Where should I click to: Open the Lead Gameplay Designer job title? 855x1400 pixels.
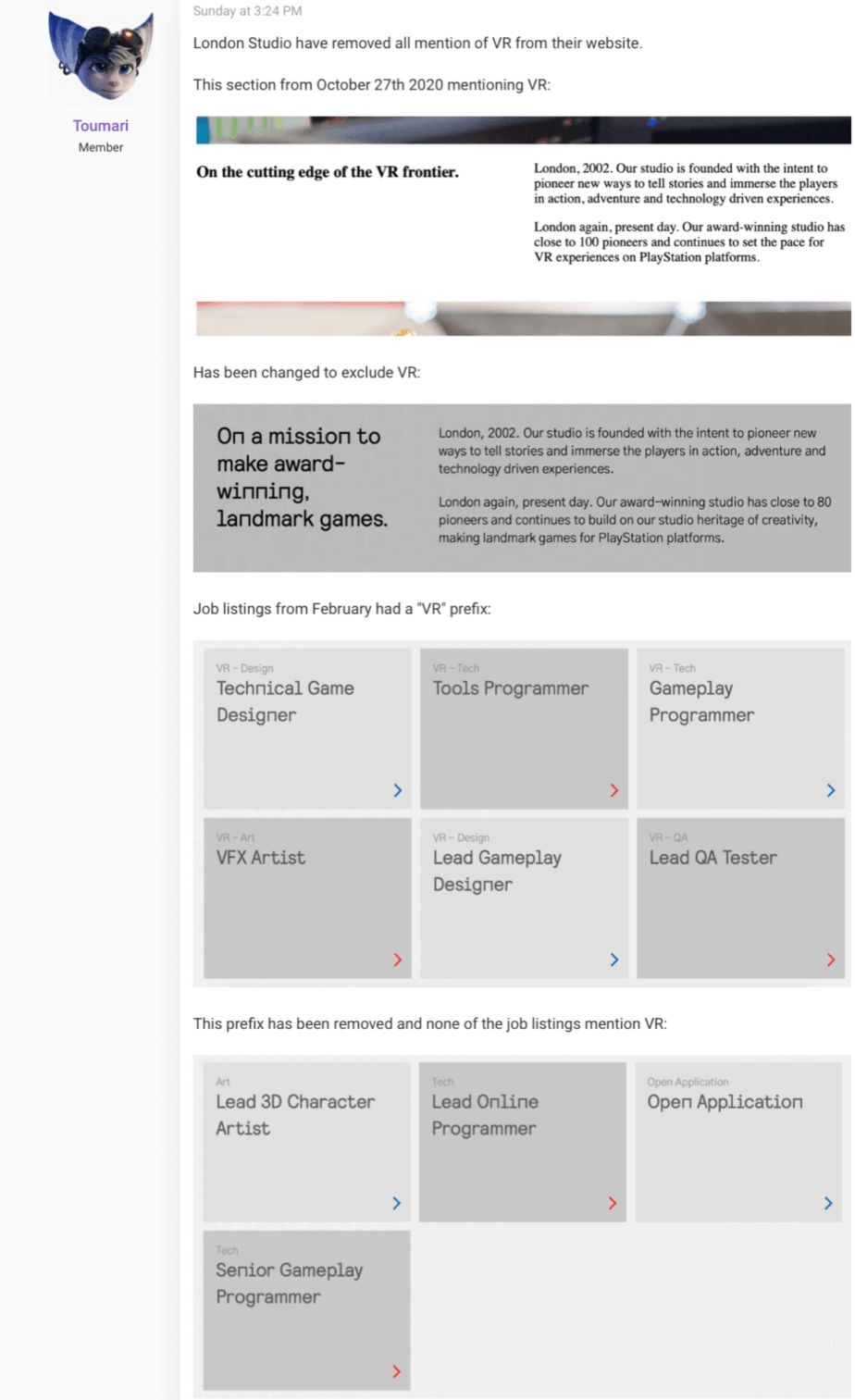(x=497, y=871)
